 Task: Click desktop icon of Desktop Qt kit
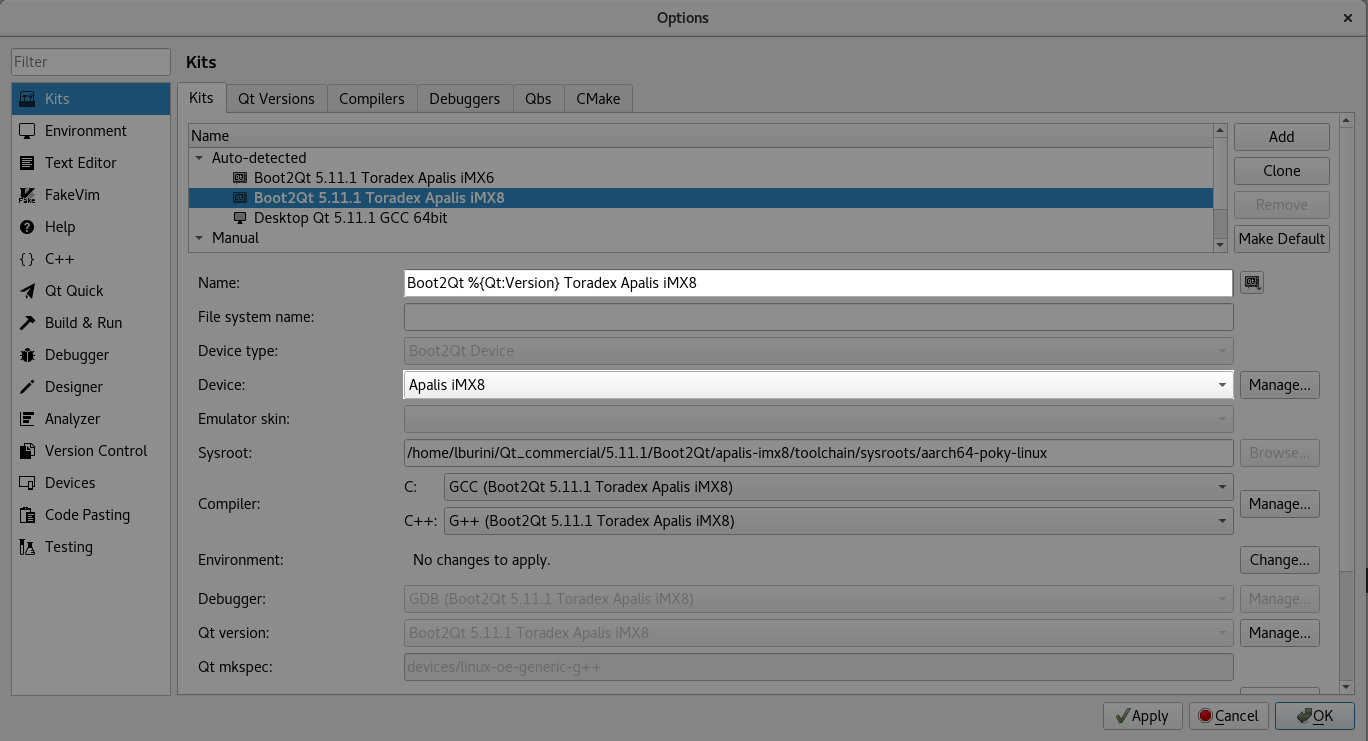(240, 218)
